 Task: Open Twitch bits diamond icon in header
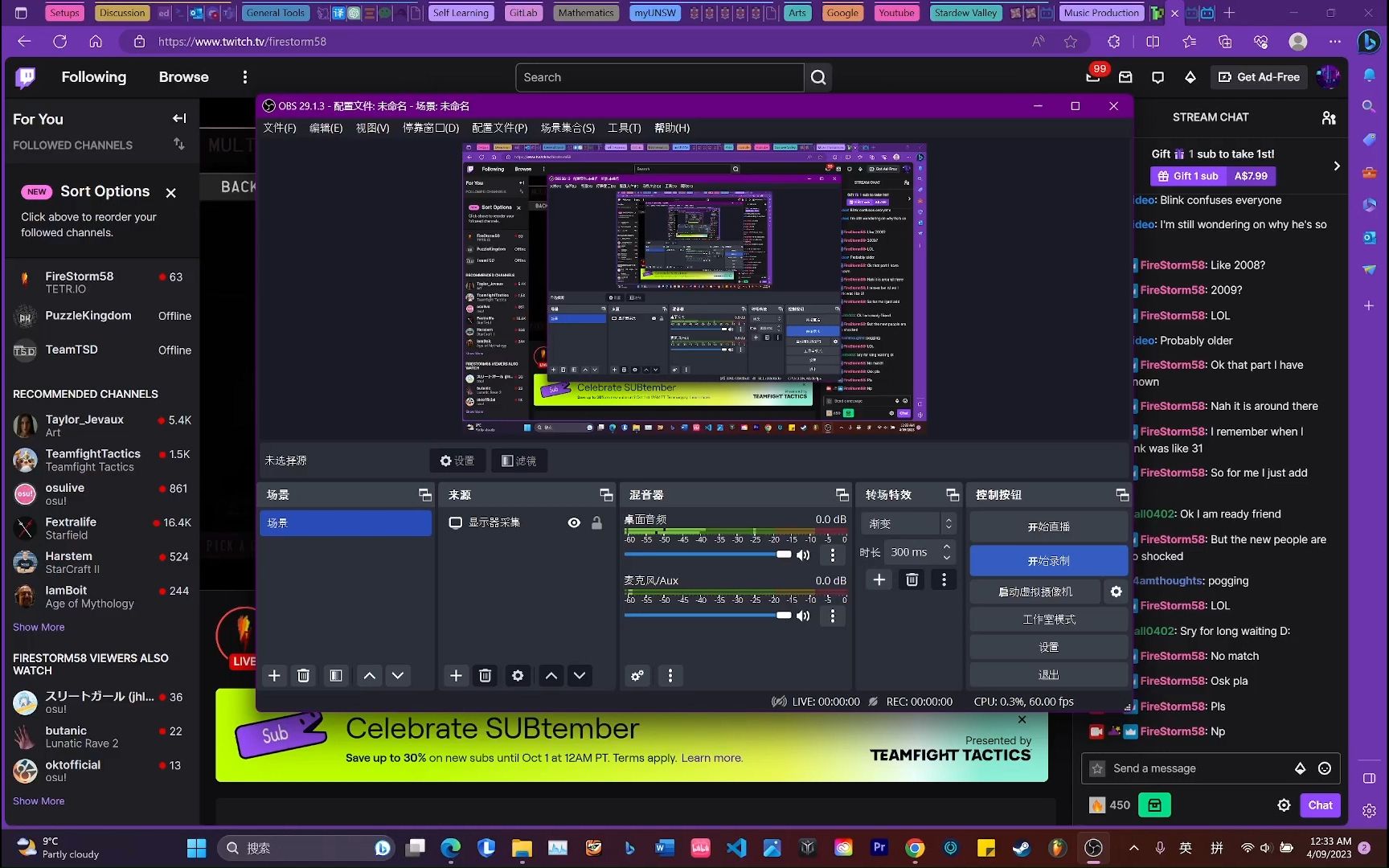click(1190, 77)
